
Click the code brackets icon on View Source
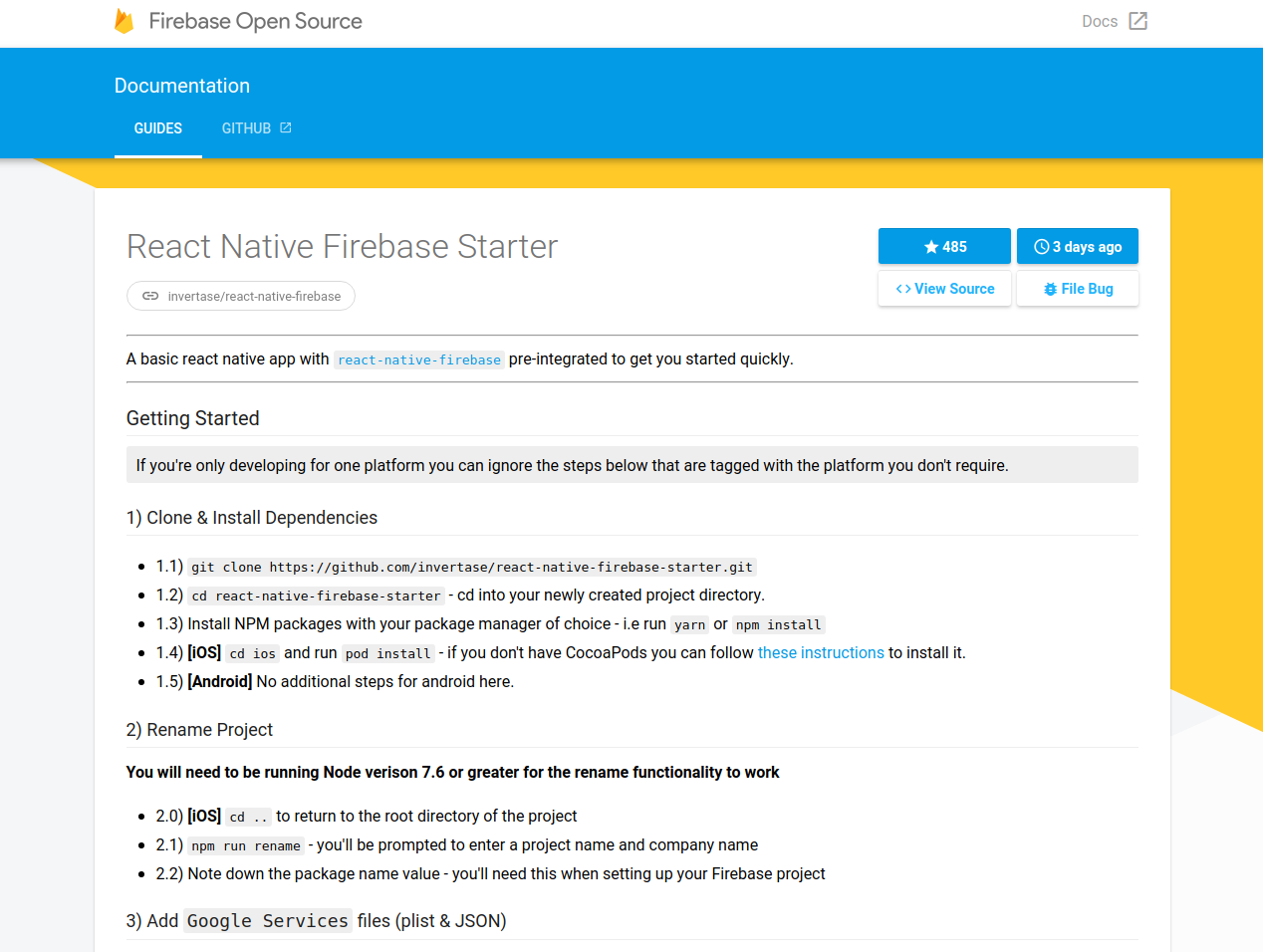click(x=904, y=288)
